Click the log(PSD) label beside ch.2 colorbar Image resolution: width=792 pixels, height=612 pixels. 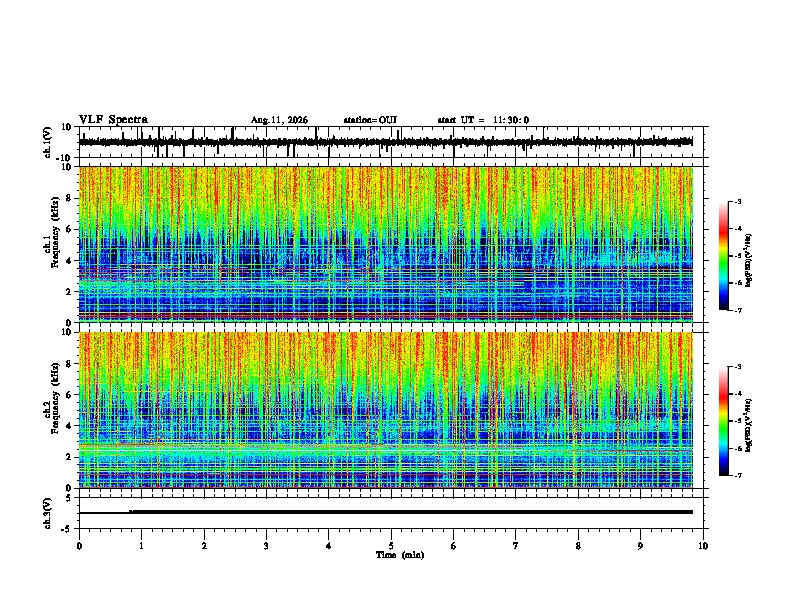[749, 425]
